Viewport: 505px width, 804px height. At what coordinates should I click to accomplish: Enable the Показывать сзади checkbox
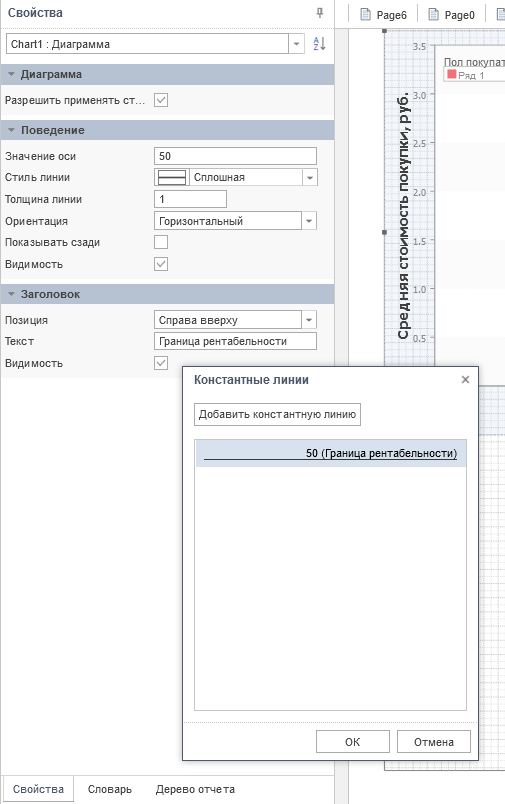click(161, 242)
